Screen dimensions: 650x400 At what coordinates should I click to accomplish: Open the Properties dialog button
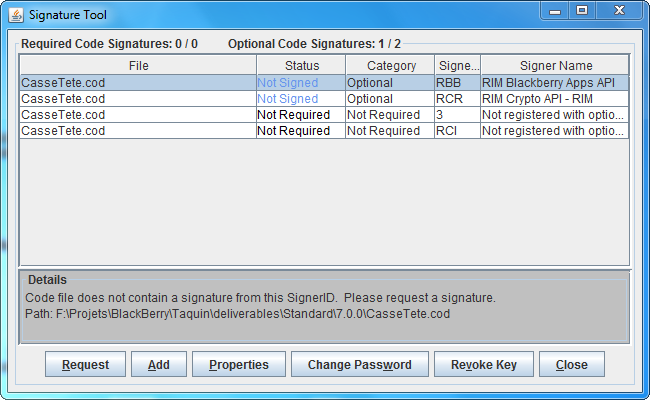[x=239, y=365]
